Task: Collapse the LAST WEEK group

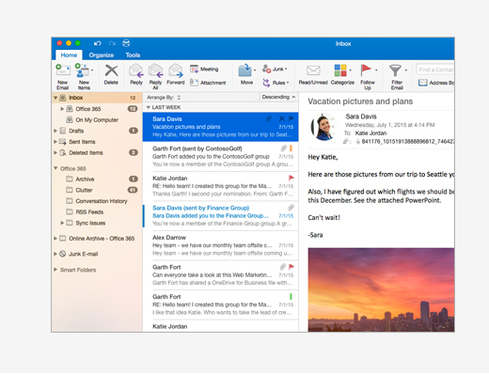Action: coord(148,107)
